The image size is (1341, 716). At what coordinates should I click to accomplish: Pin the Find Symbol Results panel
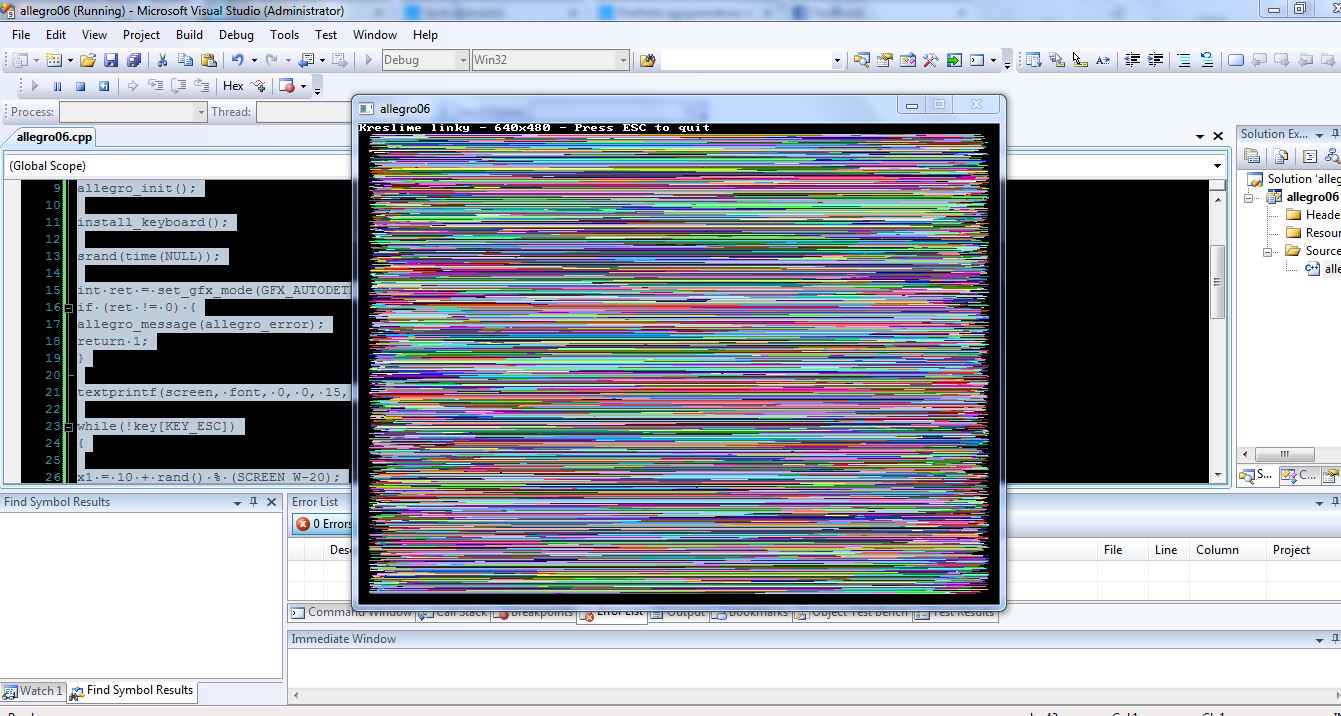[x=254, y=502]
